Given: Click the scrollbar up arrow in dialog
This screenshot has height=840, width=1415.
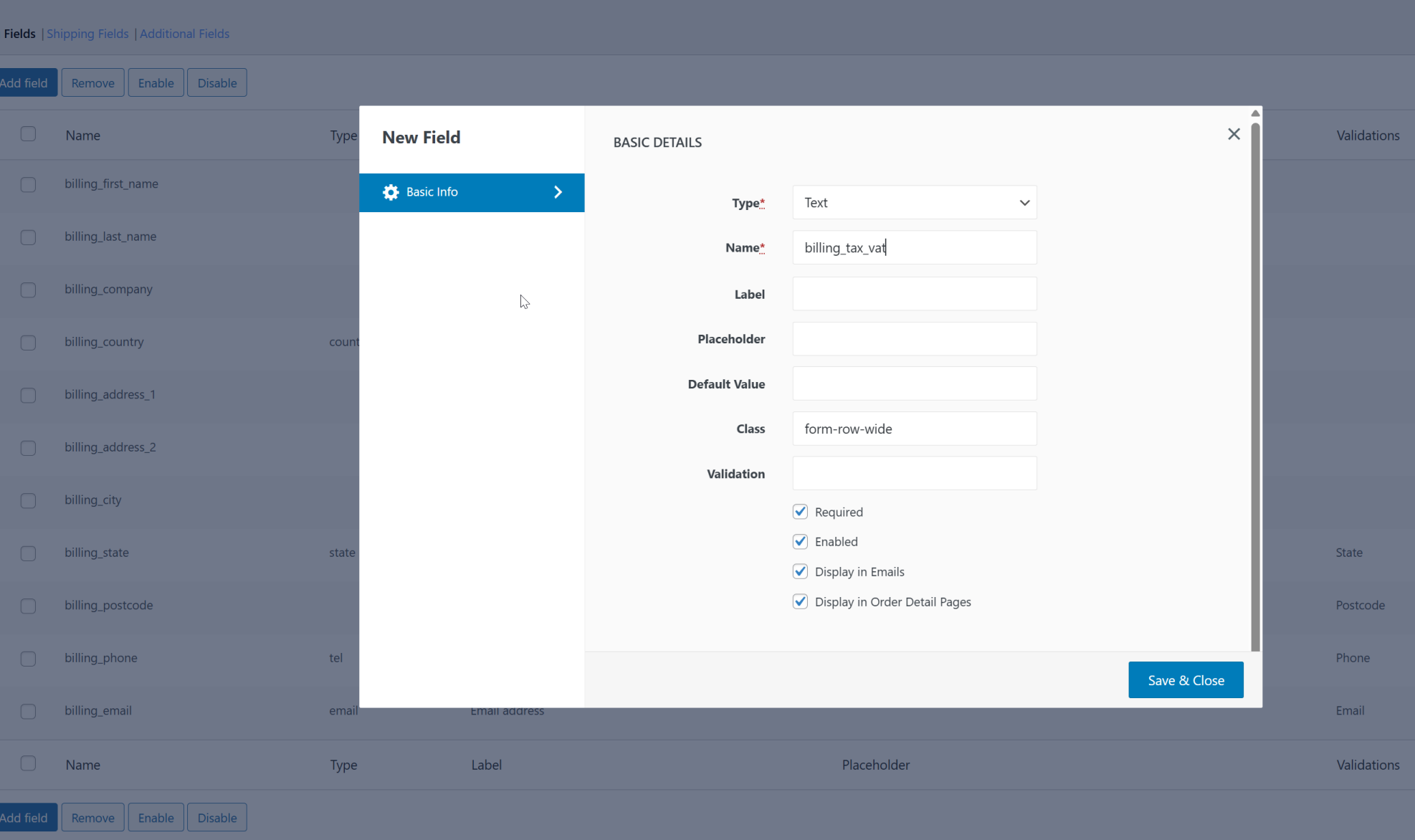Looking at the screenshot, I should pos(1255,113).
